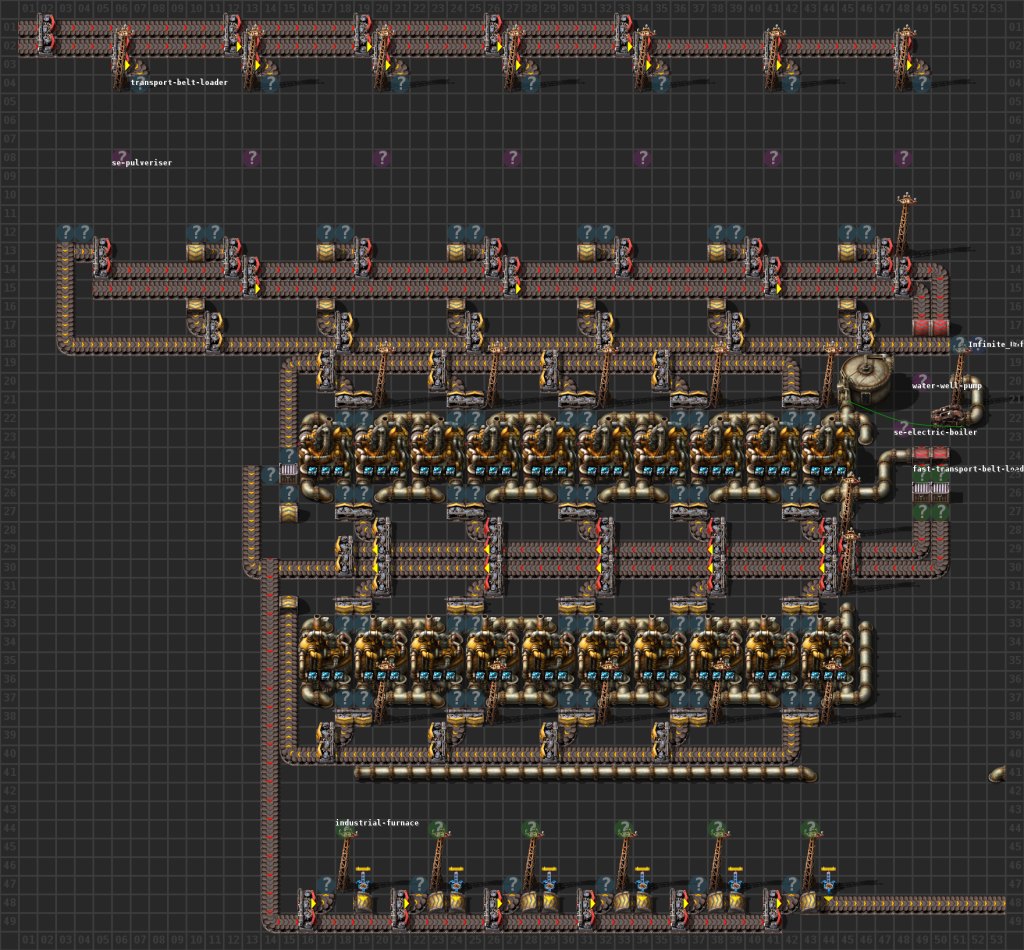Select the rightmost power pole in the top row
The image size is (1024, 950).
[x=904, y=57]
